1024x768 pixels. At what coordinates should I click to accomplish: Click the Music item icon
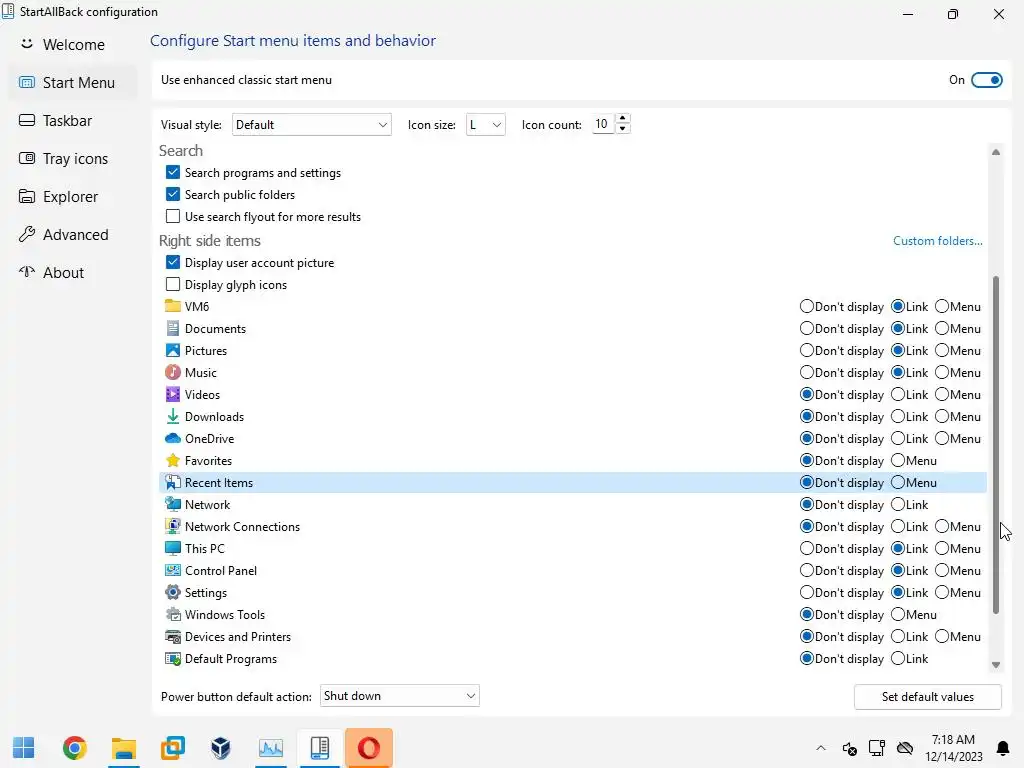[172, 372]
